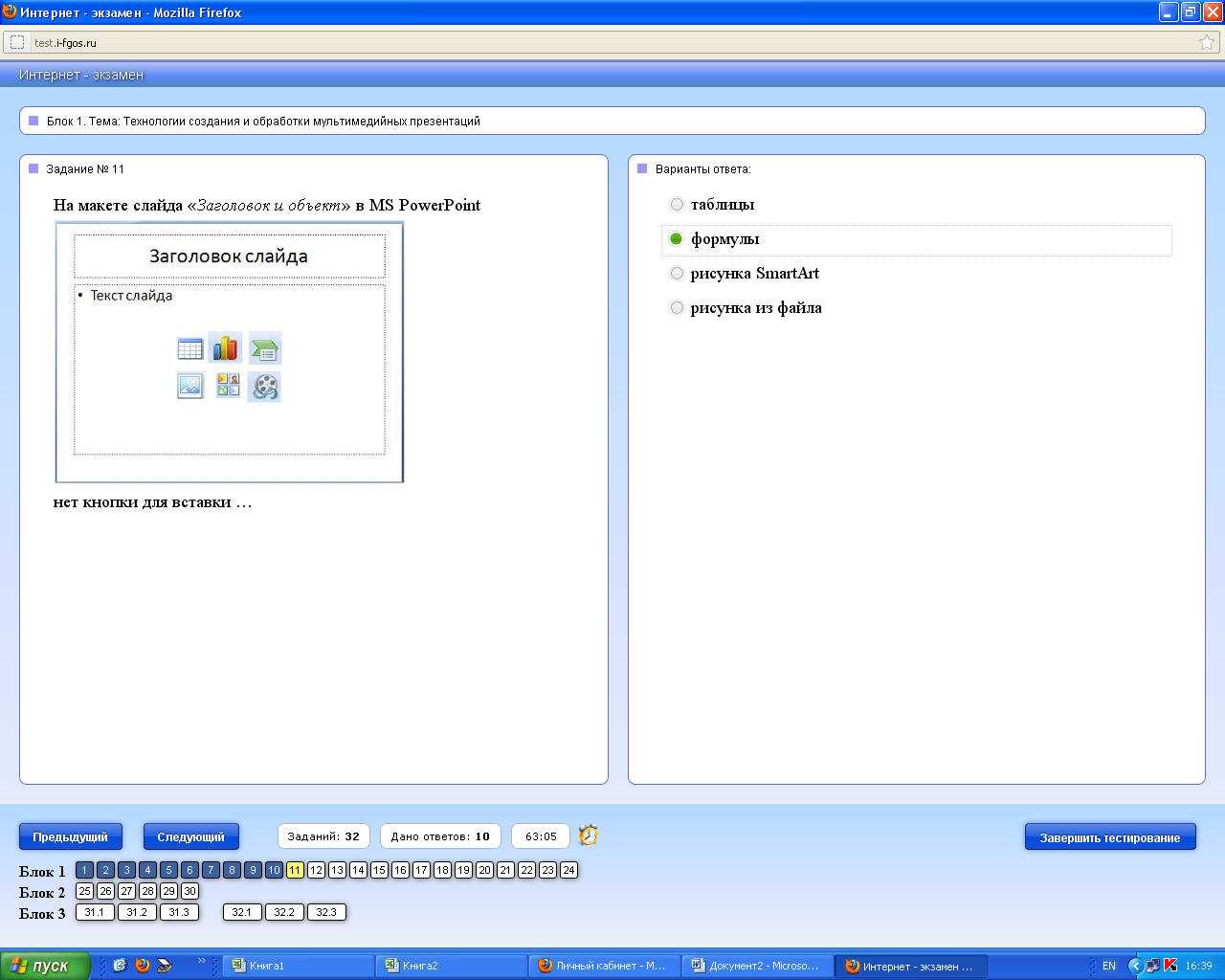The width and height of the screenshot is (1225, 980).
Task: Open task 31.3 in Блок 3
Action: 179,912
